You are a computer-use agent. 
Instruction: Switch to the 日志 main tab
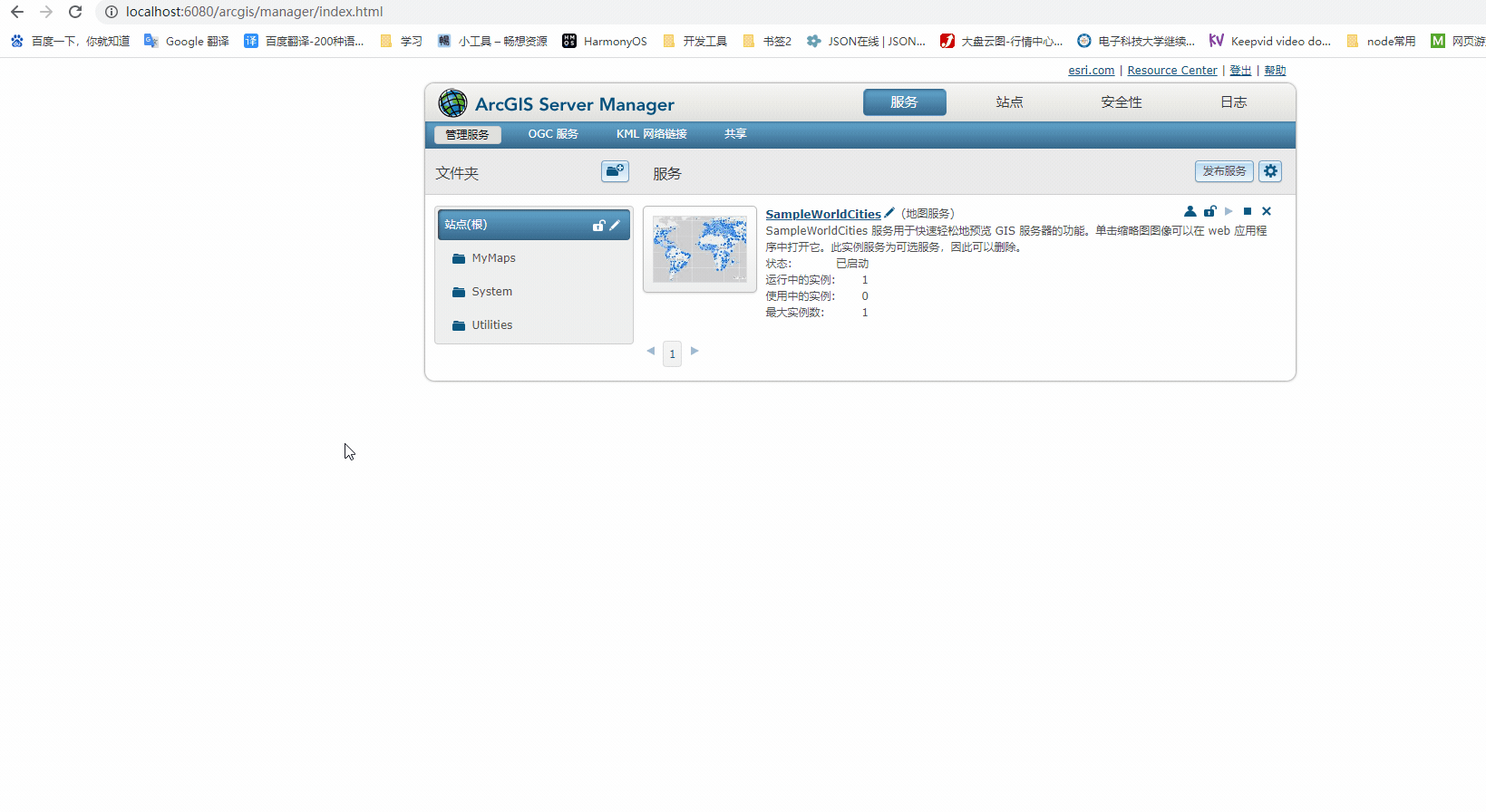coord(1234,102)
